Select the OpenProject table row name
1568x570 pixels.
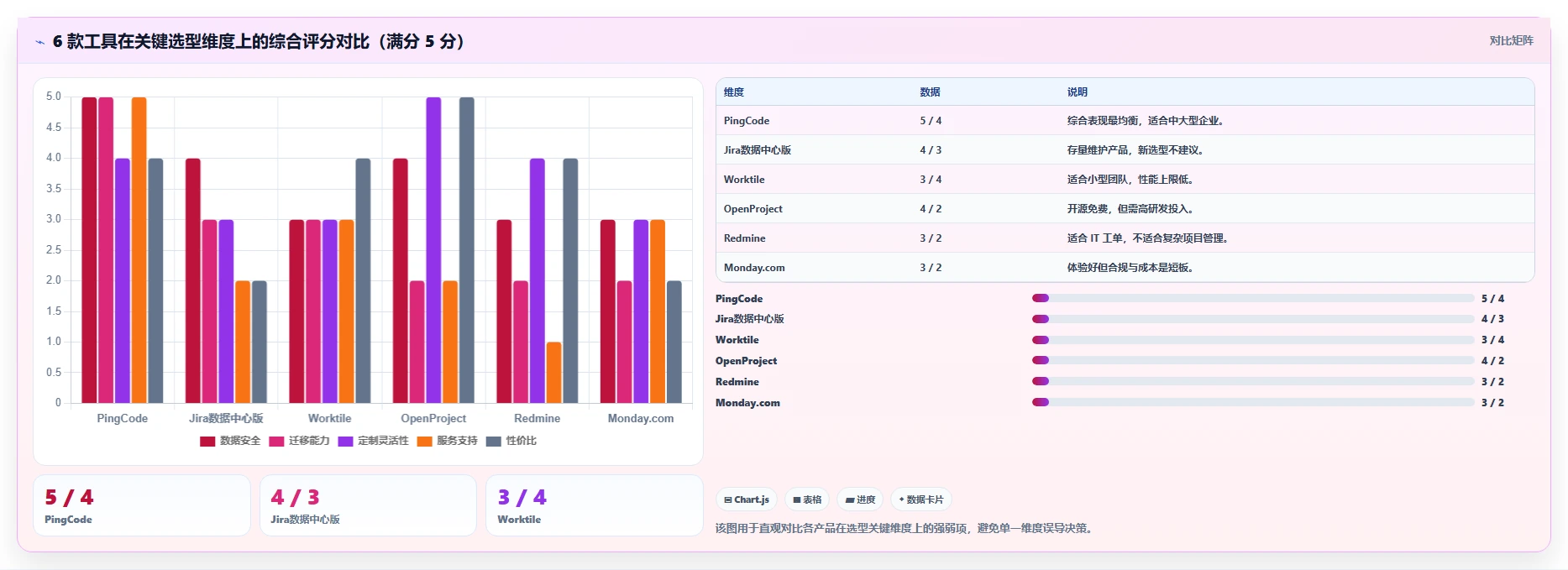tap(753, 209)
